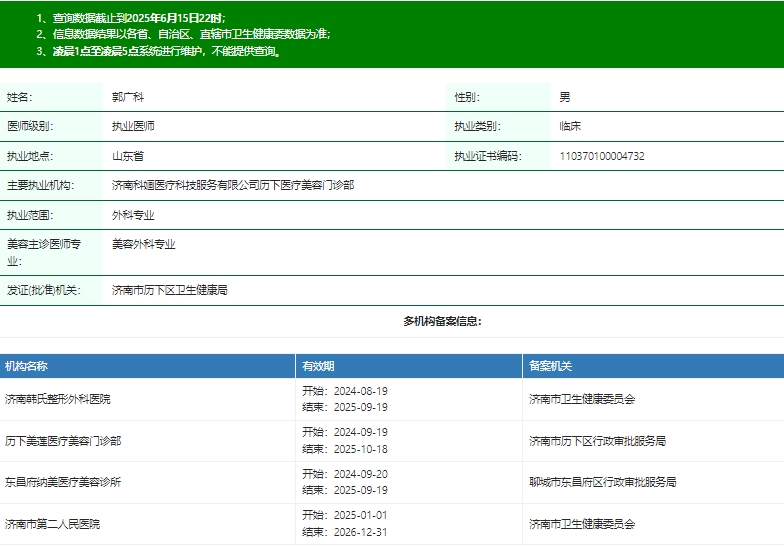Select the 济南韩氏整形外科医院 row
This screenshot has height=547, width=784.
[x=392, y=399]
